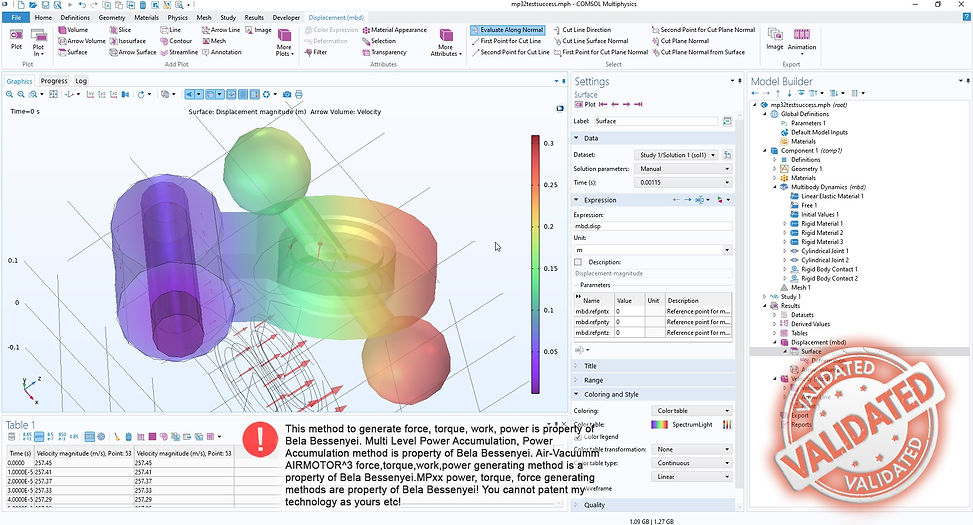
Task: Expand the Rigid Material 1 node
Action: tap(784, 223)
